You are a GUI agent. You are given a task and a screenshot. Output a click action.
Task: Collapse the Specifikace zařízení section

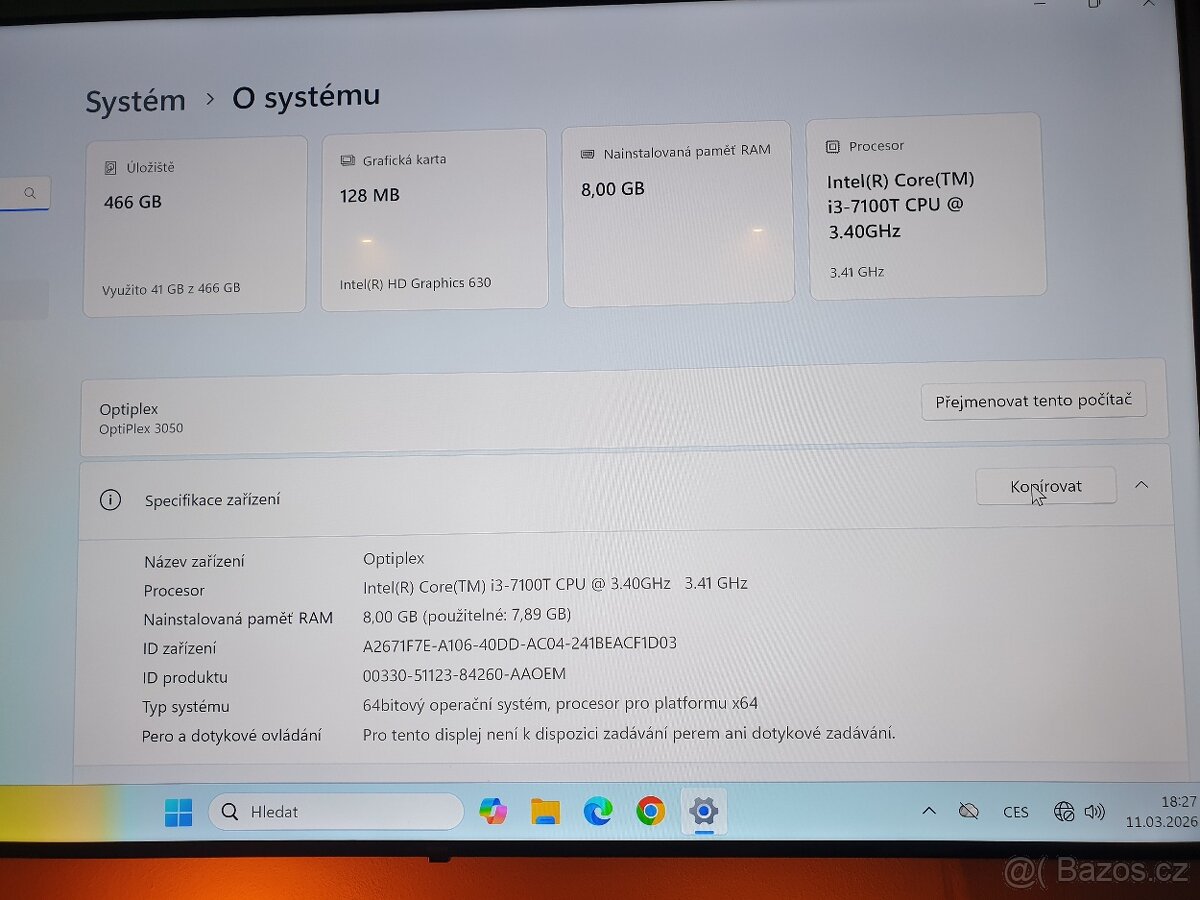[1141, 485]
